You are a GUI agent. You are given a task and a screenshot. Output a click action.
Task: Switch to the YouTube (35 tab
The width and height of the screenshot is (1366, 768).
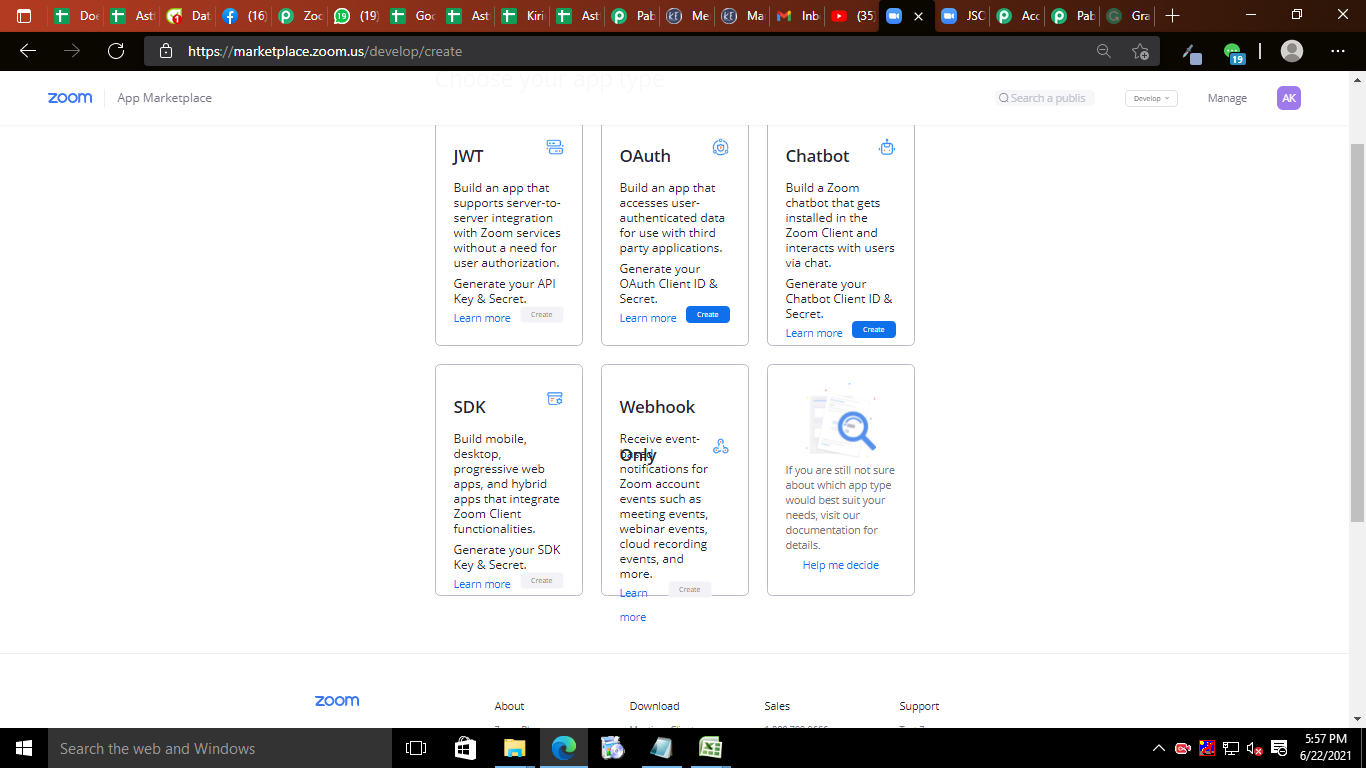853,16
